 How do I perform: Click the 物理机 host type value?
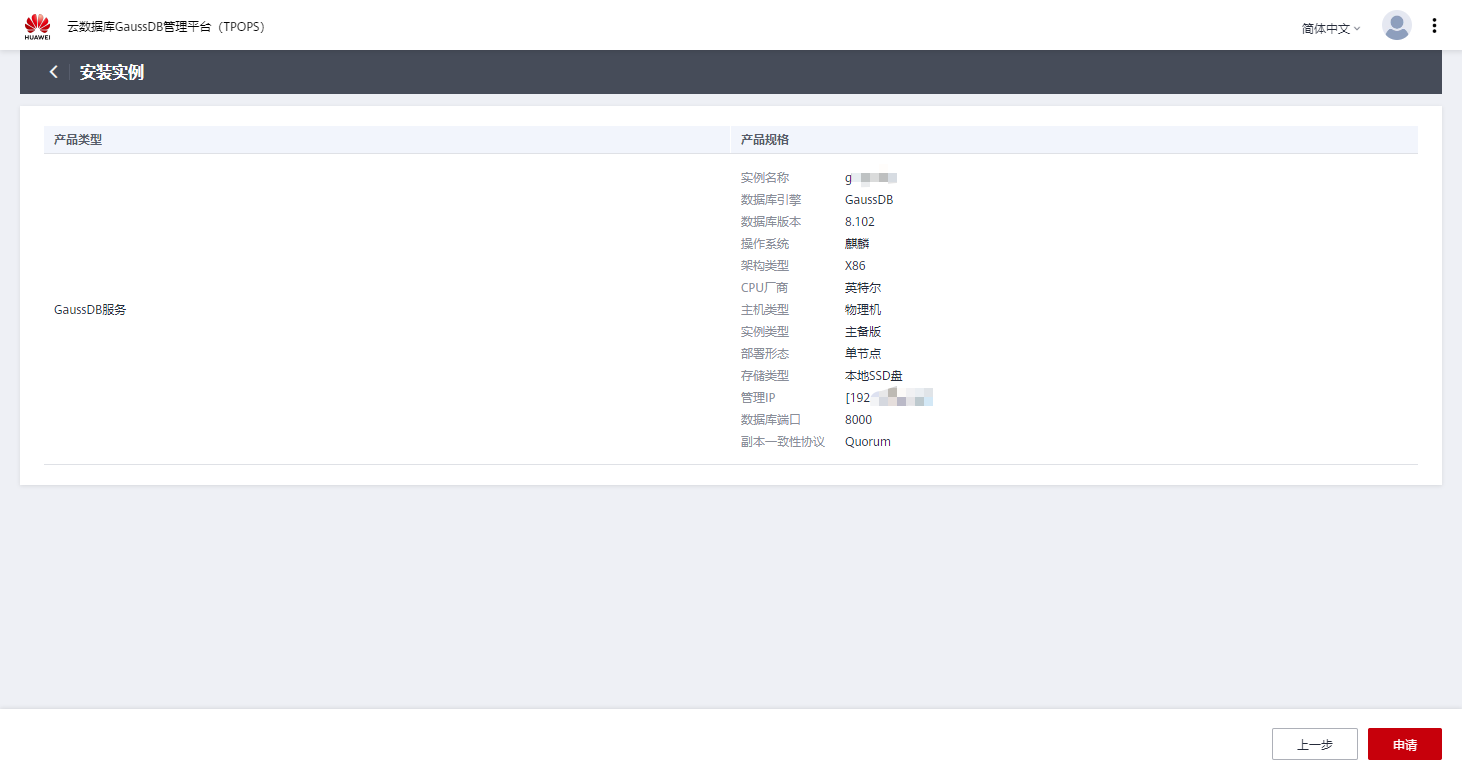tap(863, 310)
